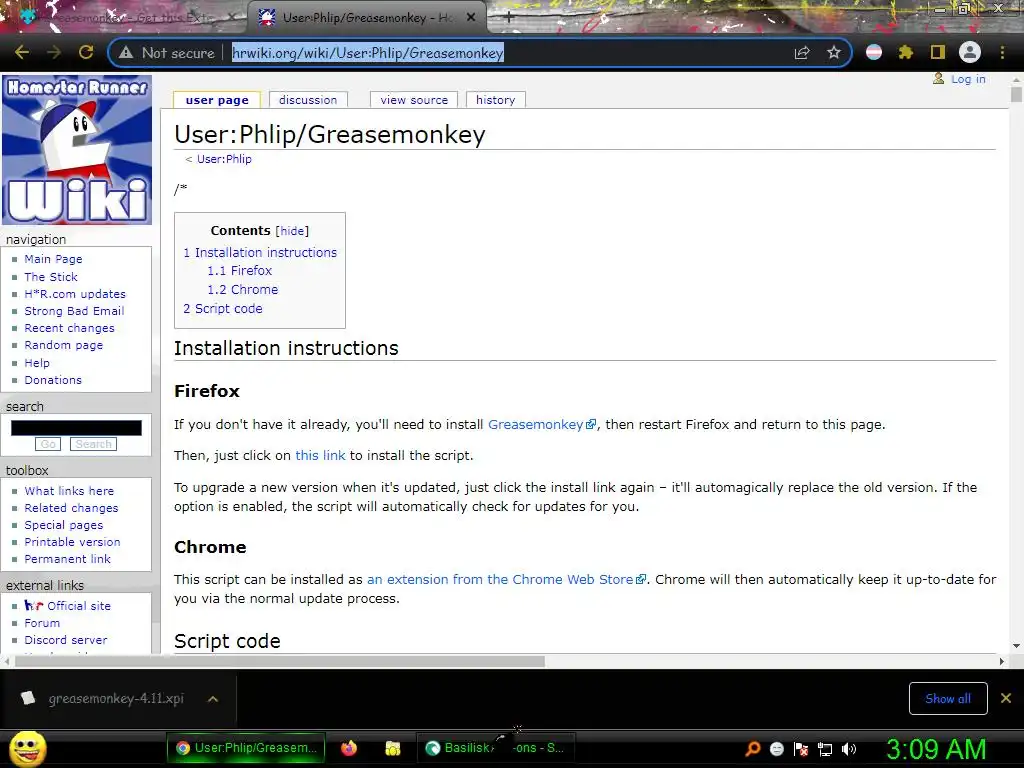This screenshot has height=768, width=1024.
Task: Click the horizontal scrollbar thumb
Action: (x=280, y=662)
